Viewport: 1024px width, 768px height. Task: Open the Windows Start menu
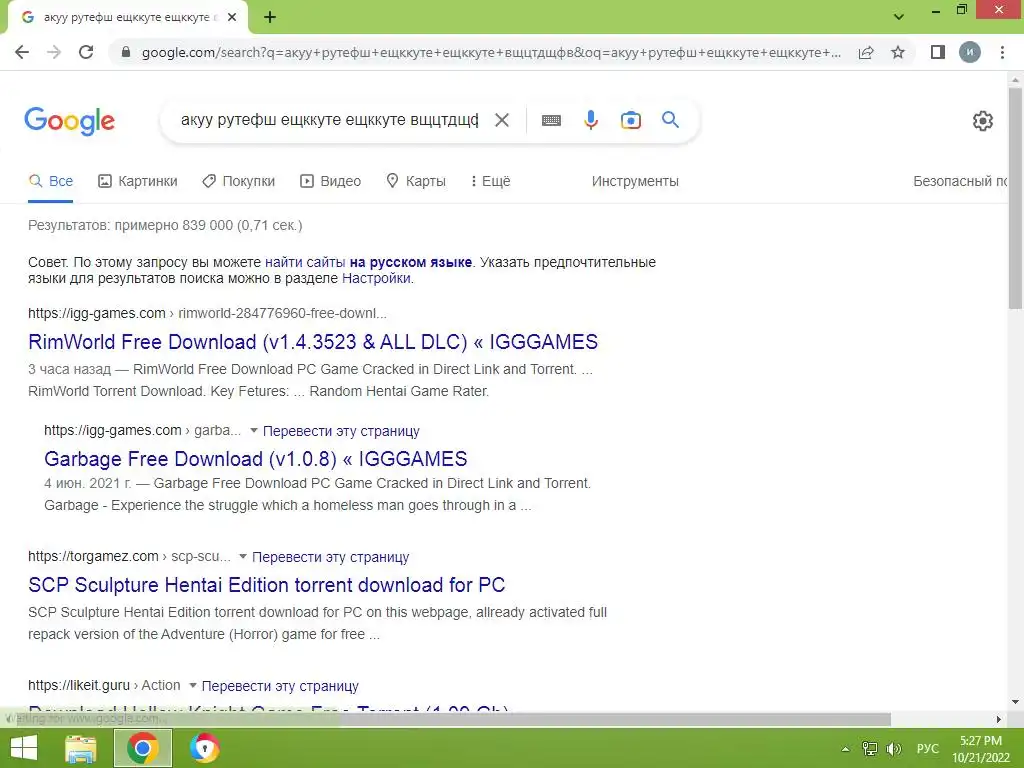point(24,748)
